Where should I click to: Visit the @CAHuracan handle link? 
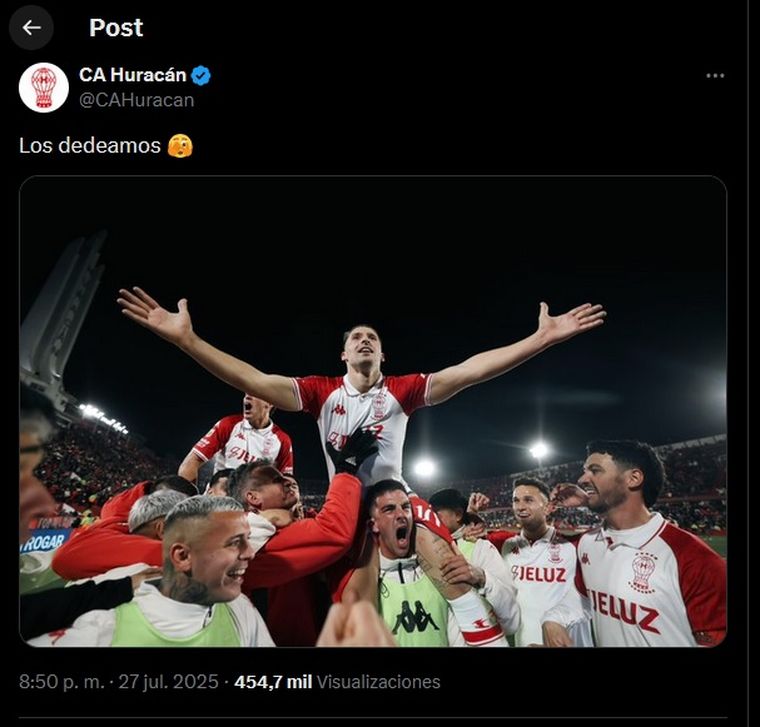tap(136, 99)
